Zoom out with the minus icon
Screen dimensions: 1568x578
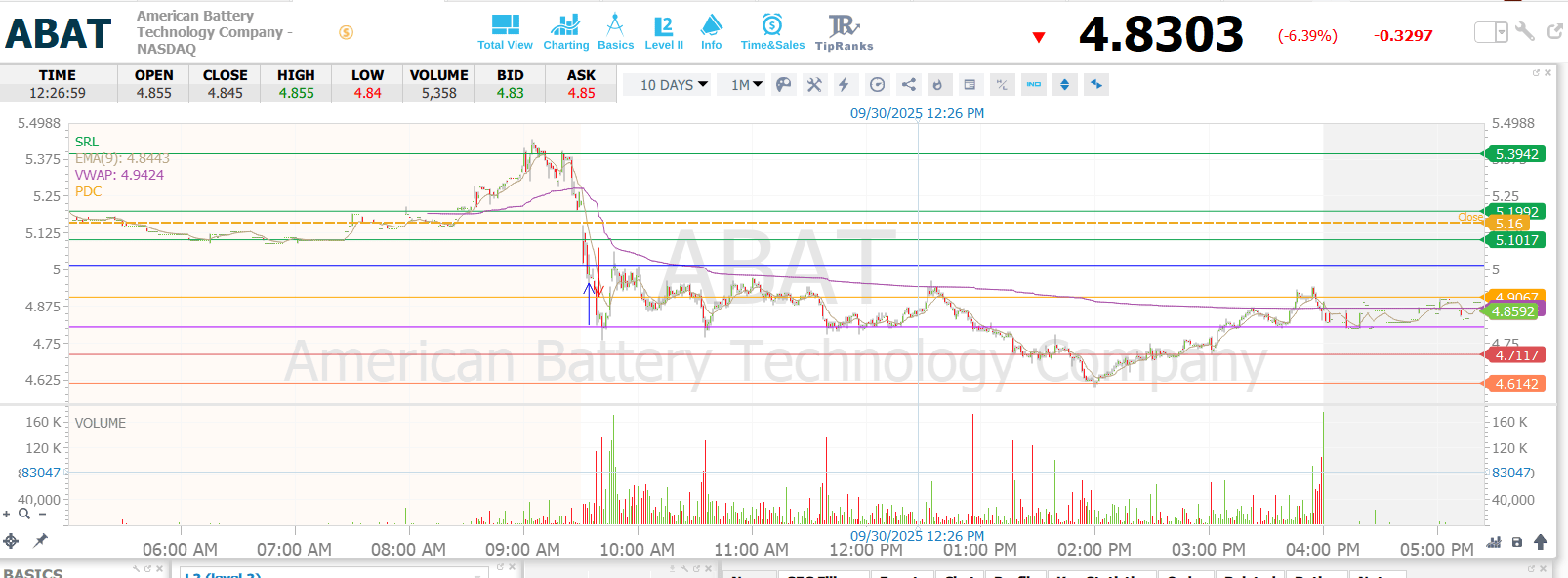(42, 514)
